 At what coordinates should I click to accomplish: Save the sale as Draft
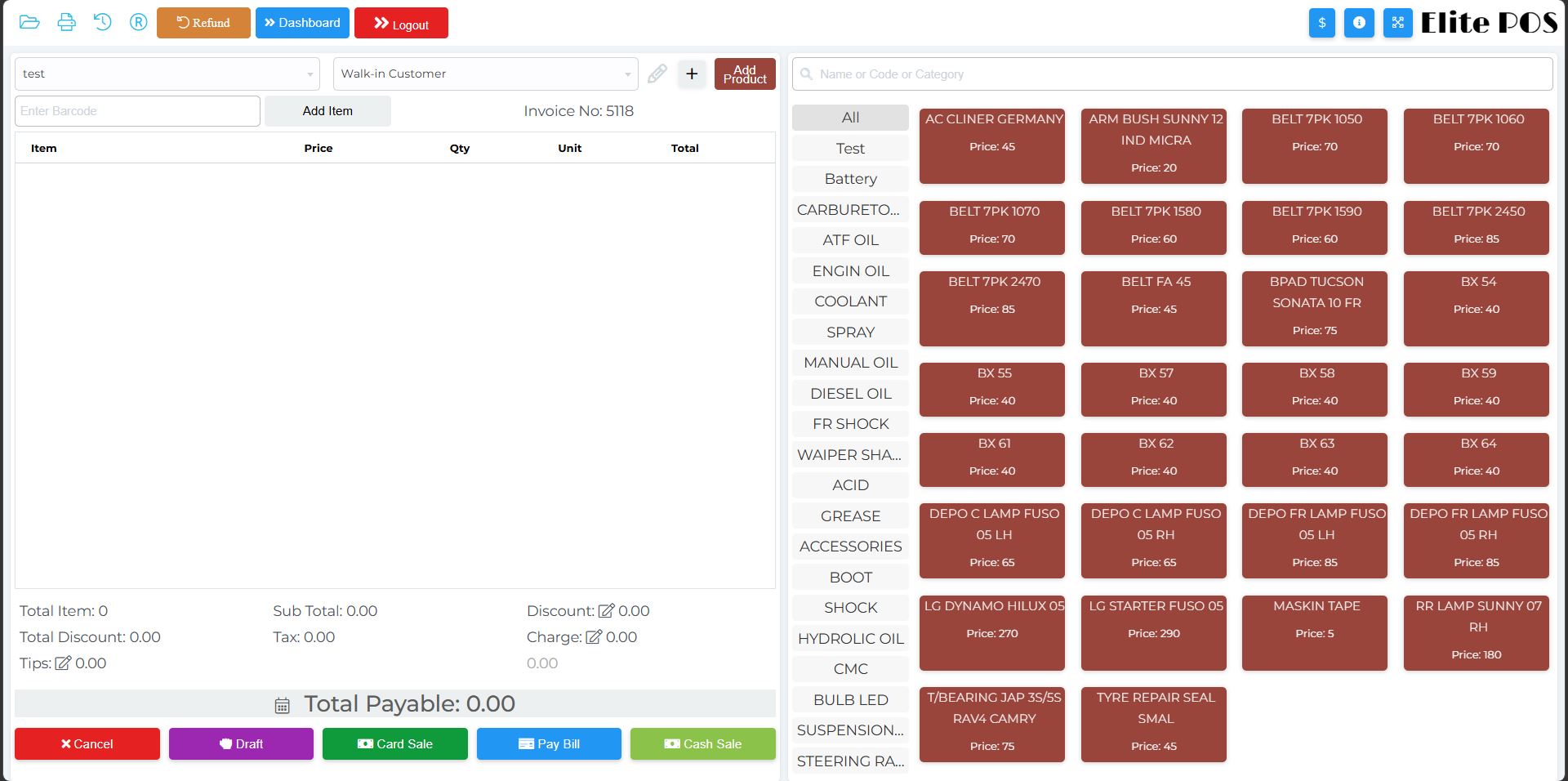241,743
